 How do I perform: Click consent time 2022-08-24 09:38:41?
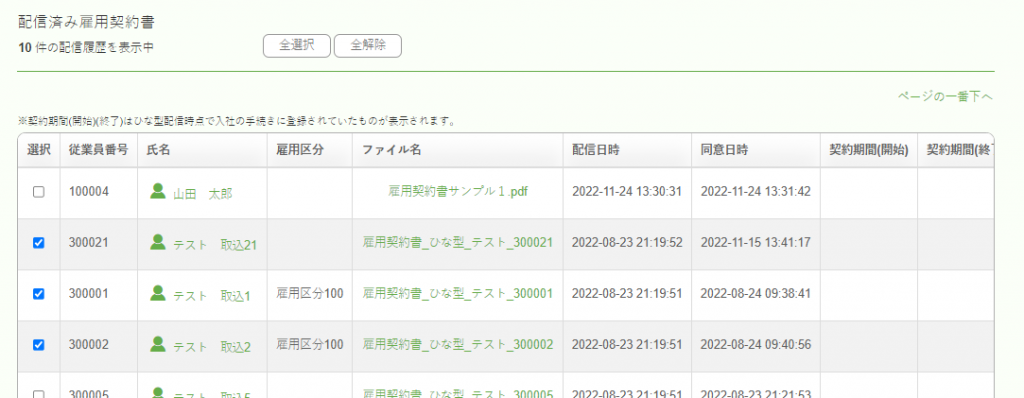coord(756,293)
